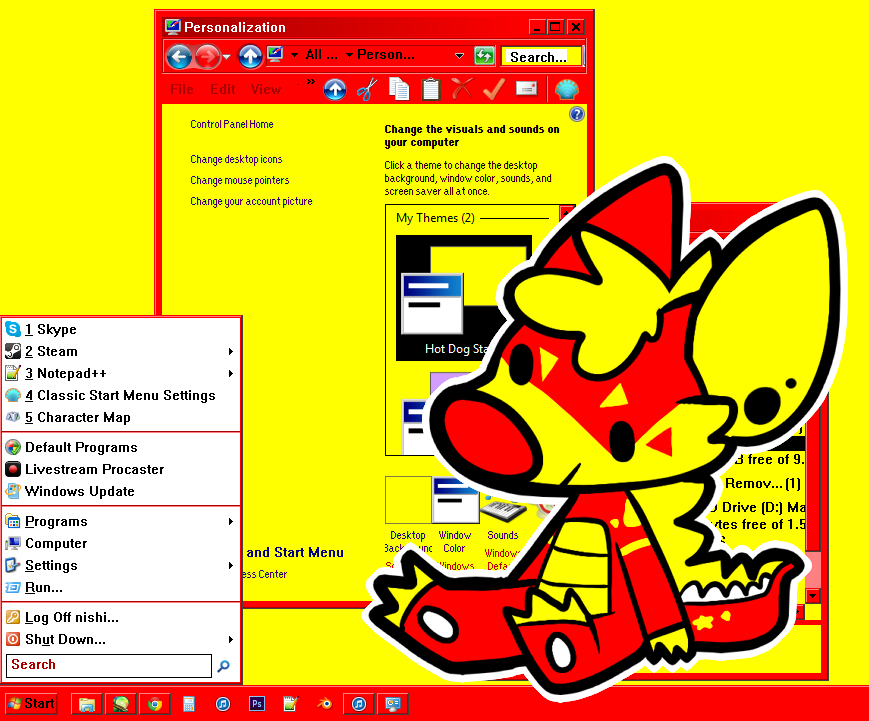Click the start menu search magnifier icon
This screenshot has height=721, width=869.
tap(224, 666)
